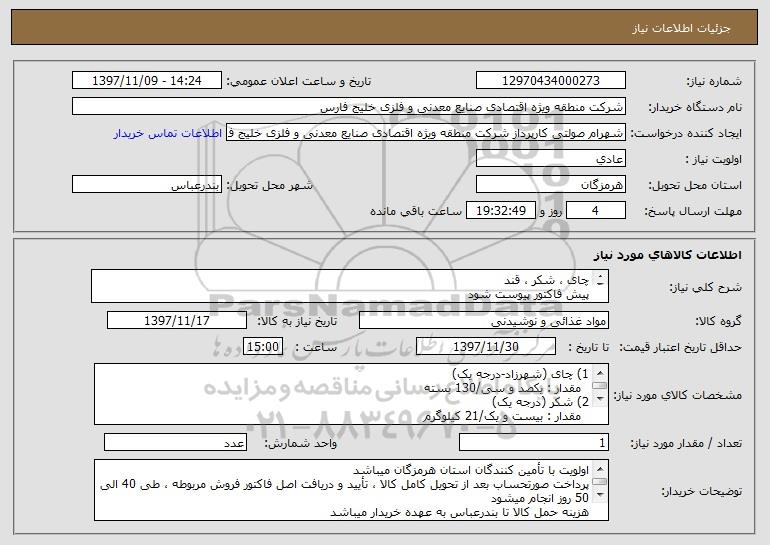The image size is (770, 545).
Task: Click text پیش فاکتور پیوست شود
Action: point(528,295)
